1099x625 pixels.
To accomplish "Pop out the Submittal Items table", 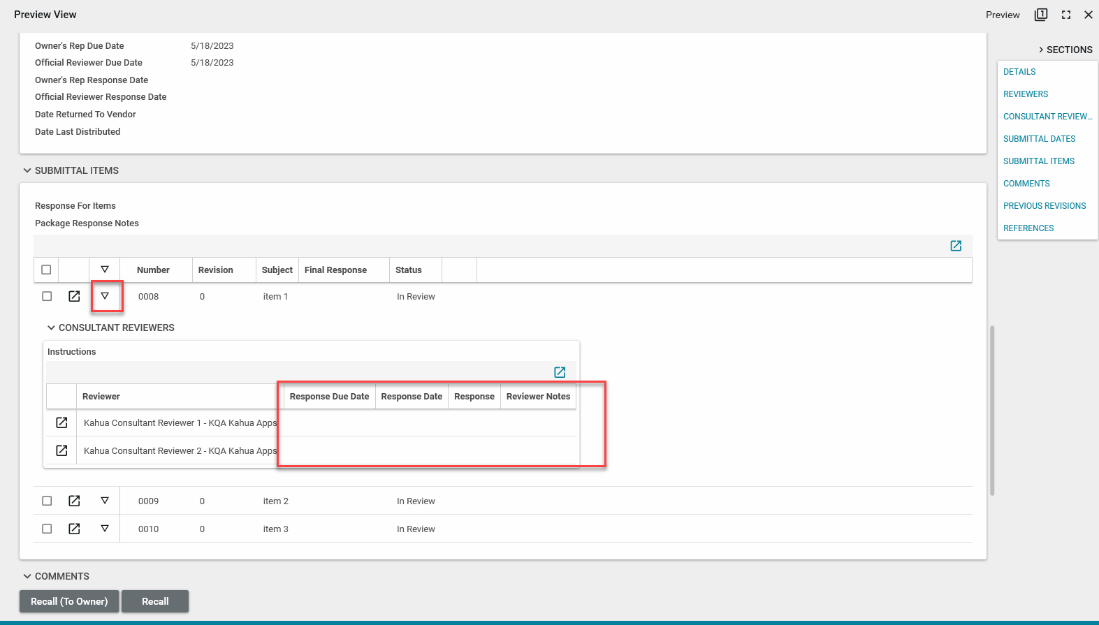I will (x=956, y=246).
